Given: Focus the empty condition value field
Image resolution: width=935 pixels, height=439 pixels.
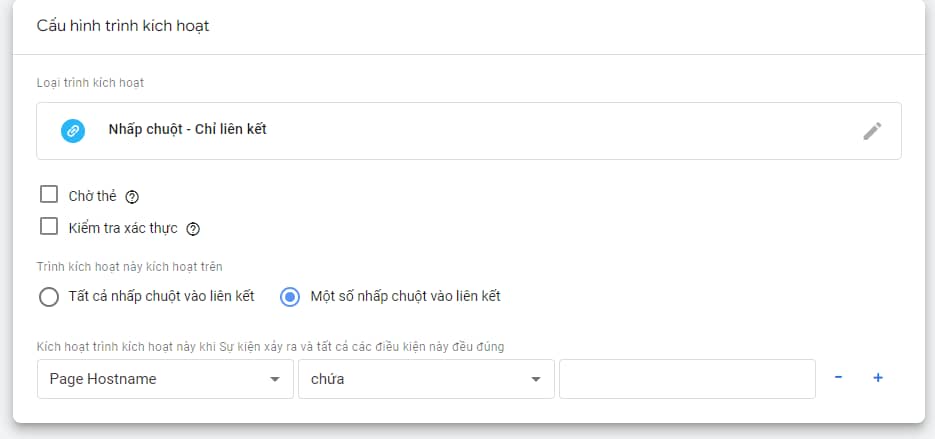Looking at the screenshot, I should (x=688, y=379).
